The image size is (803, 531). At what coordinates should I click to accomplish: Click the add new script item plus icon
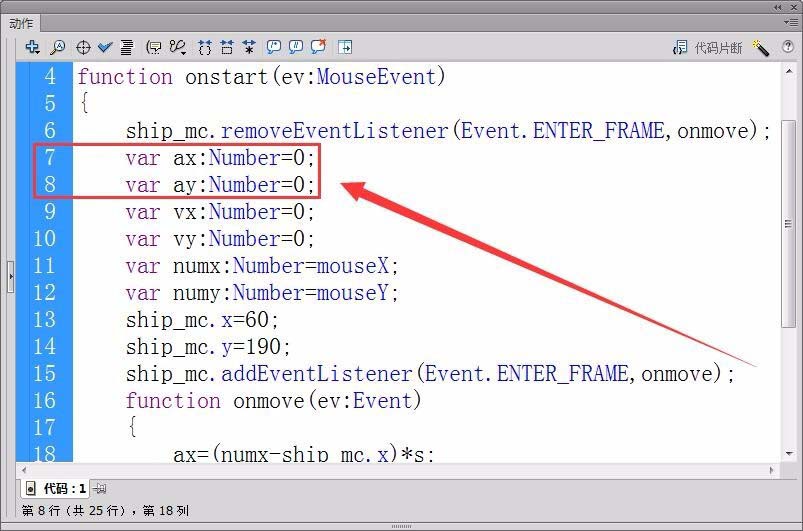tap(32, 47)
